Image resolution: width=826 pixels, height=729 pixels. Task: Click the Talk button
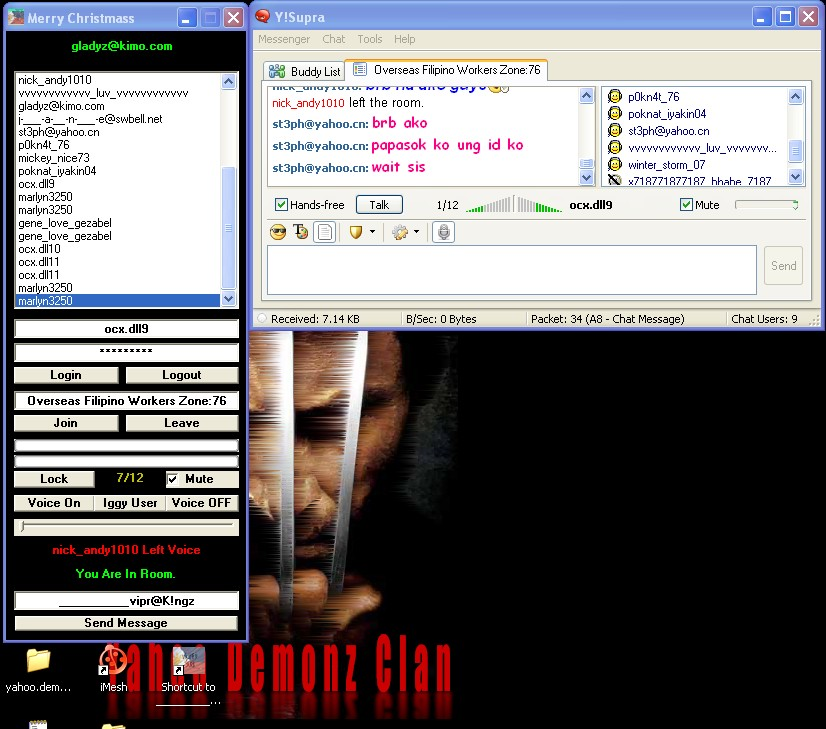(x=379, y=205)
